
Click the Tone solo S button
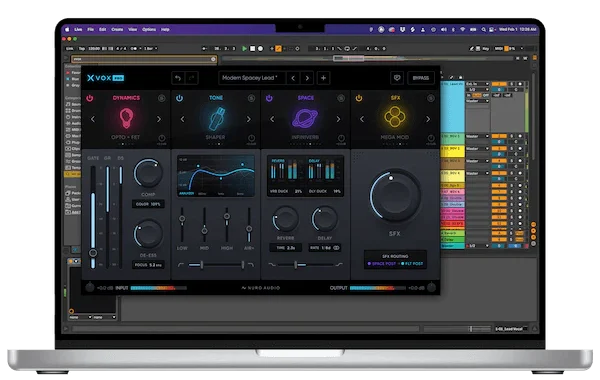(x=251, y=98)
